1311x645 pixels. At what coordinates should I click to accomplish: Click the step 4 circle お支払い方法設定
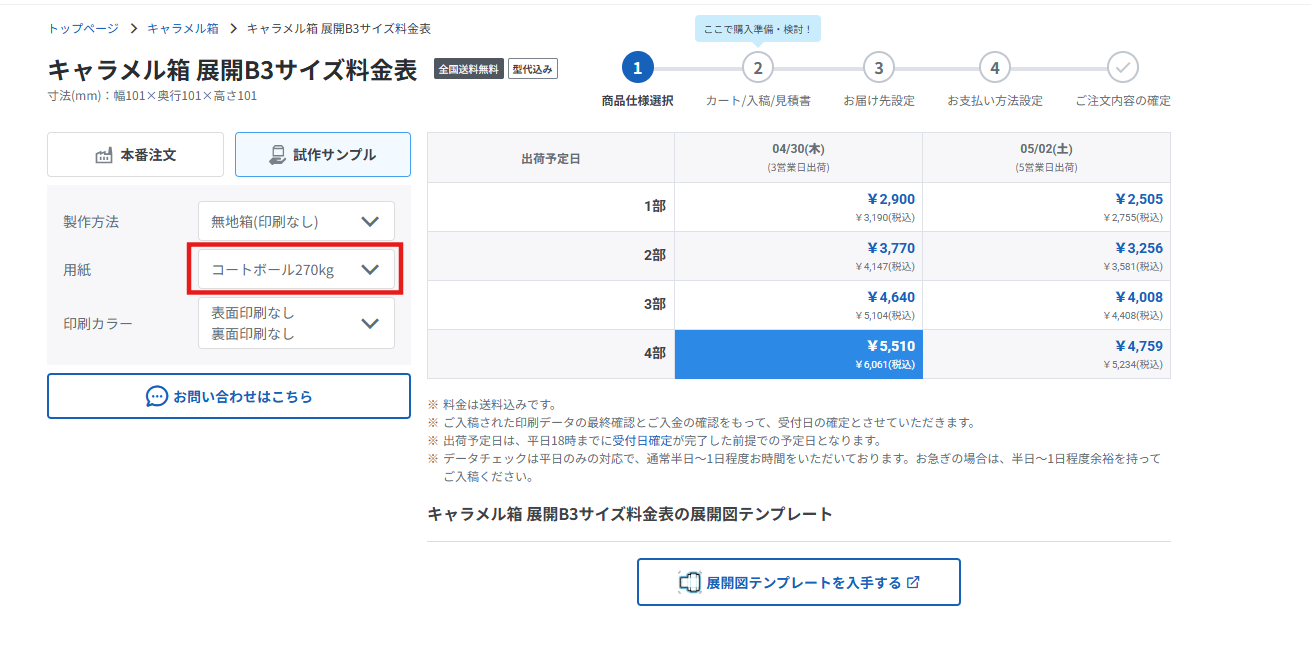[x=994, y=68]
